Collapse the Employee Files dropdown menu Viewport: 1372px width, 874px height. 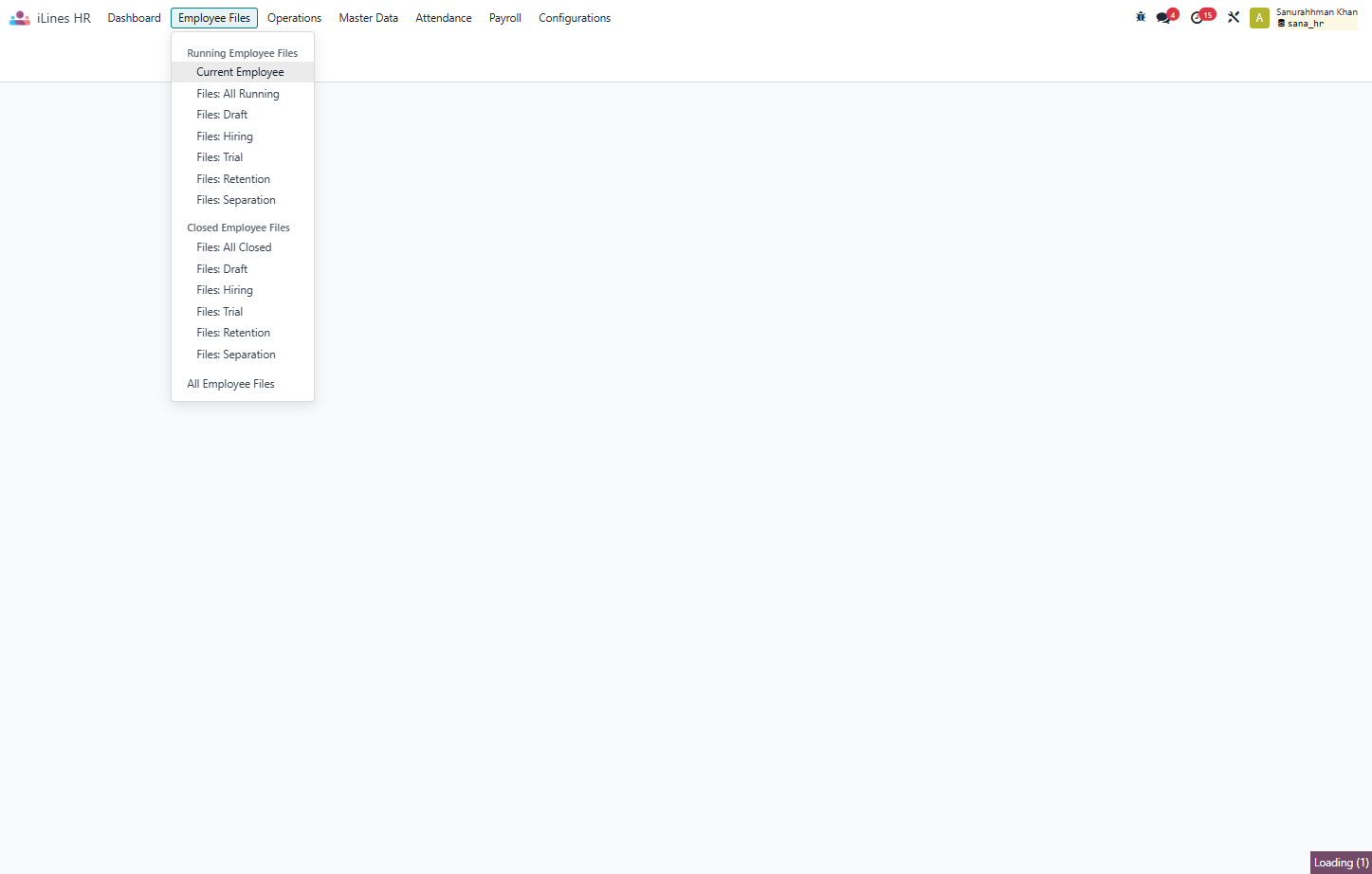[x=214, y=18]
